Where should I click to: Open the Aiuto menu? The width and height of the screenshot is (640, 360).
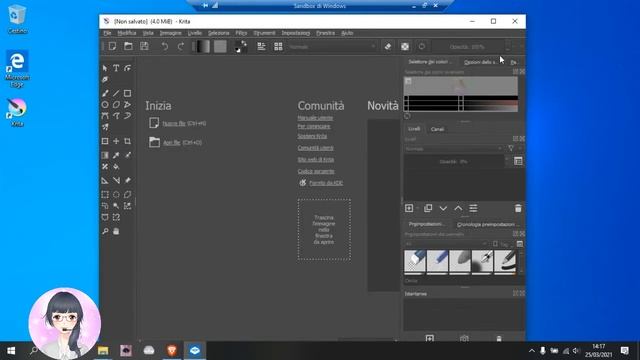[347, 33]
